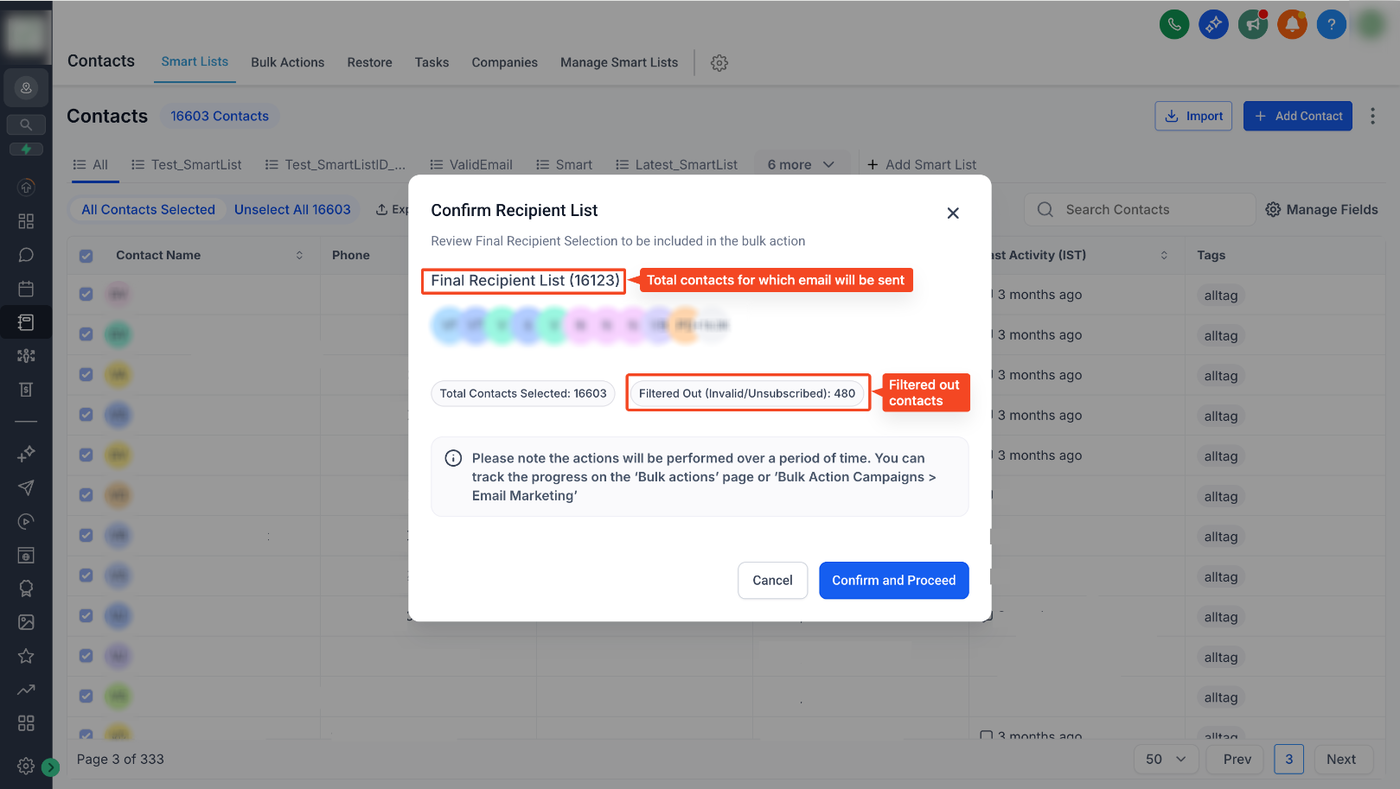Open the Manage Smart Lists tab
Image resolution: width=1400 pixels, height=789 pixels.
[619, 62]
